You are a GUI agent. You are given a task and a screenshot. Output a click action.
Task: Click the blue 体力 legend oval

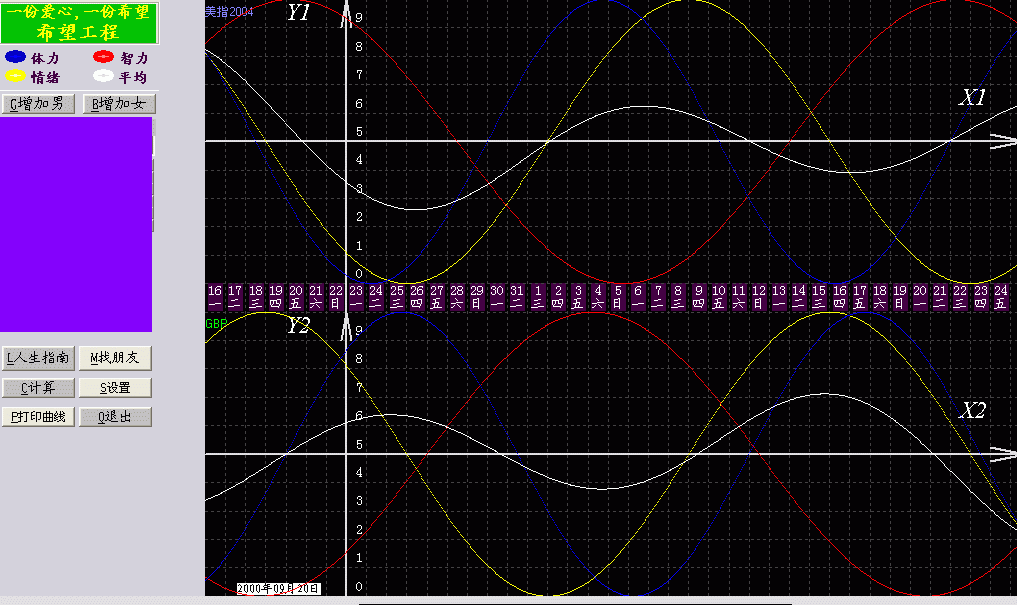[x=15, y=57]
